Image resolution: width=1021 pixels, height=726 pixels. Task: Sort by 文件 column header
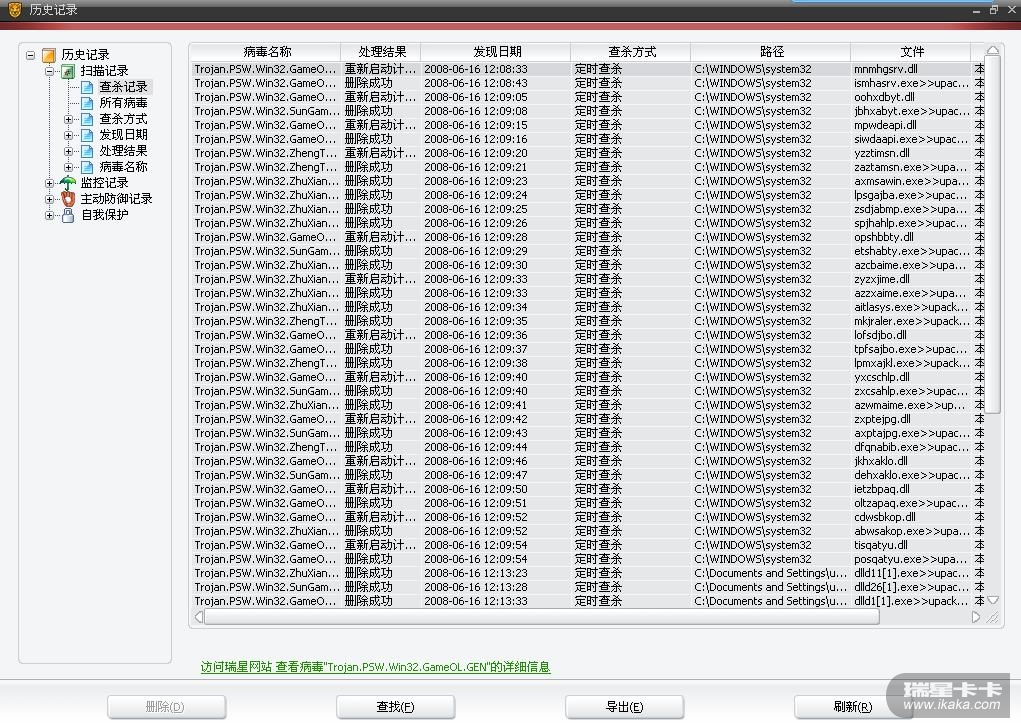point(911,52)
